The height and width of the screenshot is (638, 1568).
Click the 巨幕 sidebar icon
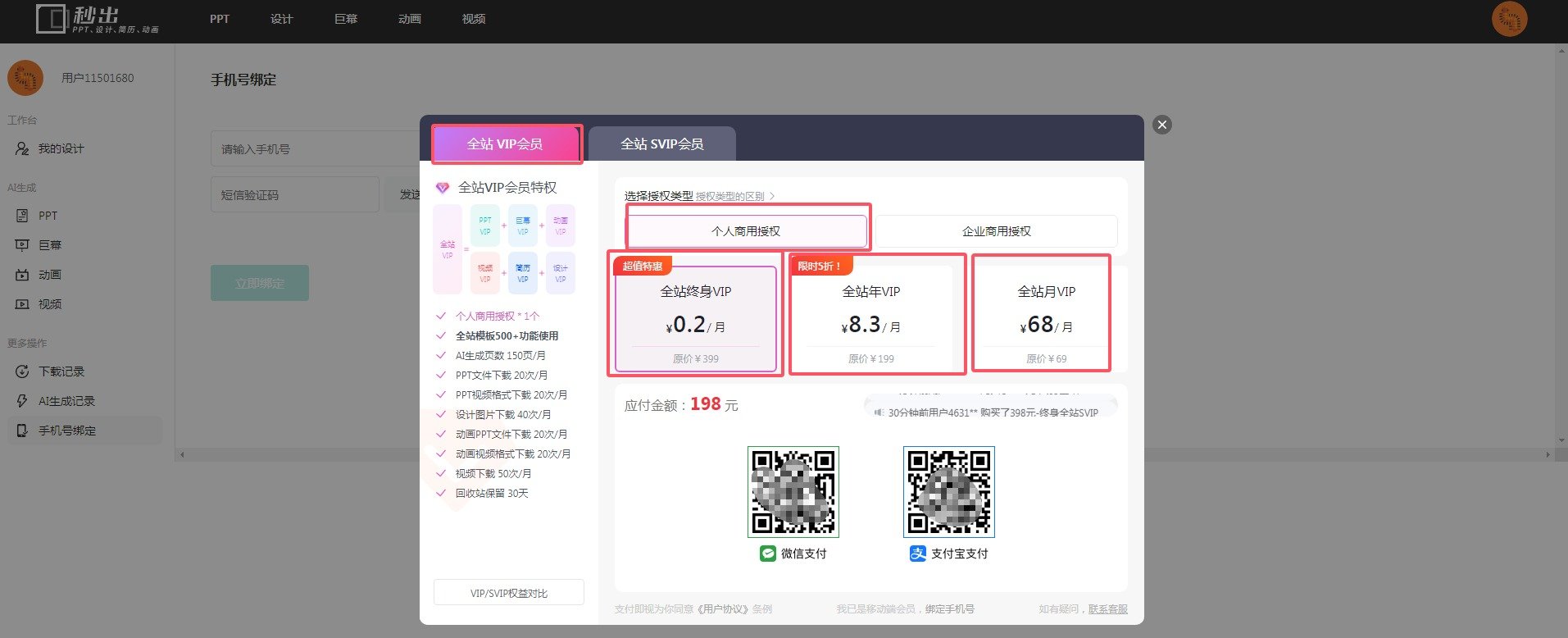coord(22,245)
